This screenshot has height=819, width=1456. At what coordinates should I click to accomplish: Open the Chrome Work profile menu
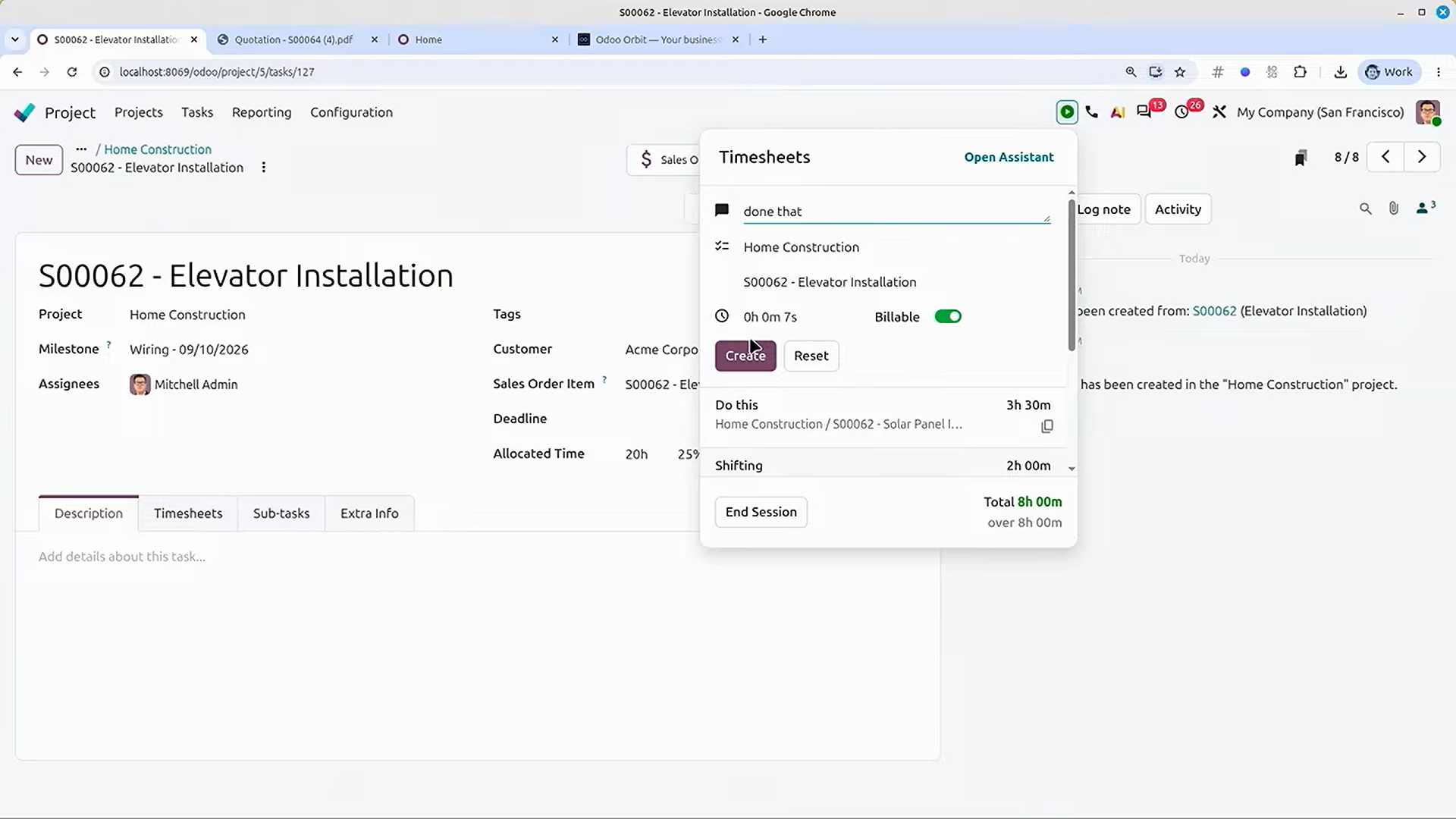1389,72
